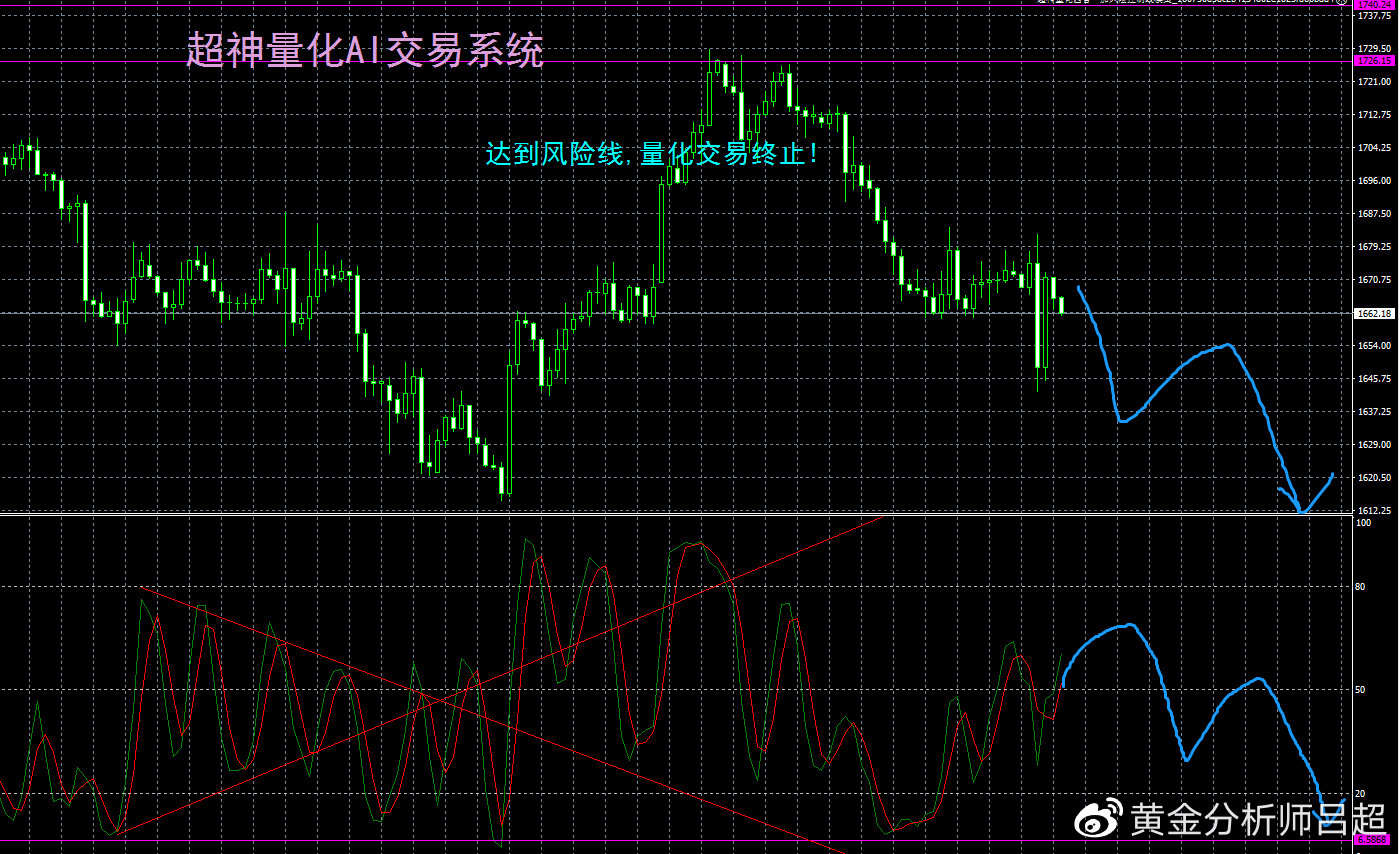Click the 1620.50 price scale label
Viewport: 1400px width, 854px height.
coord(1373,478)
